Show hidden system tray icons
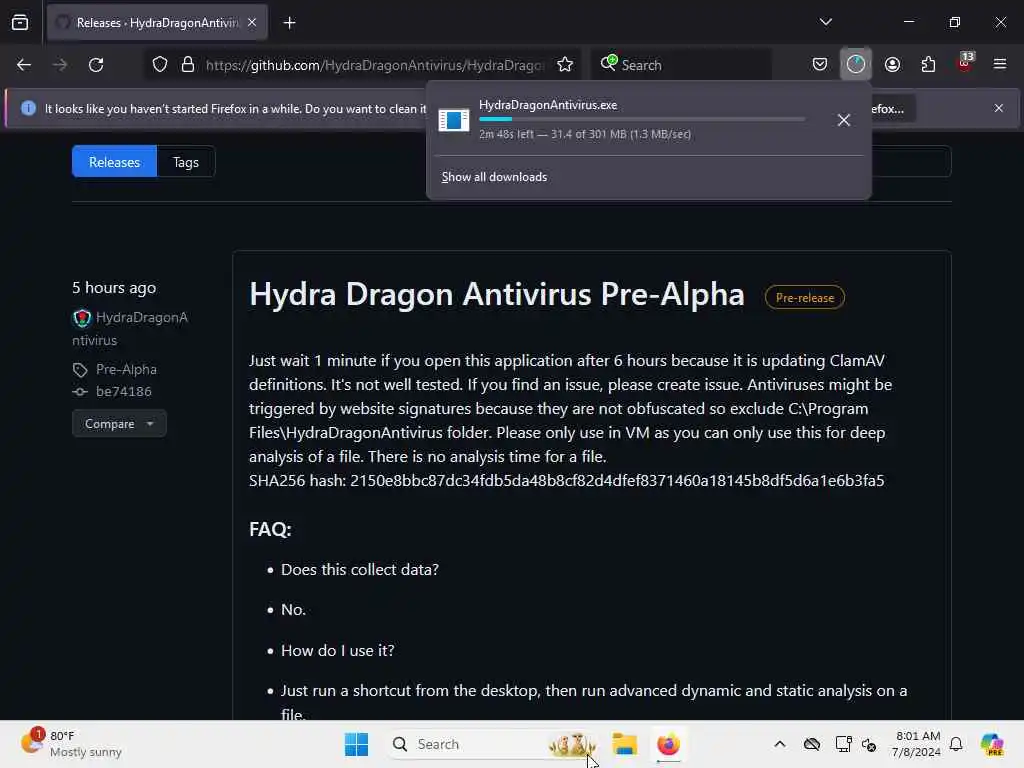Image resolution: width=1024 pixels, height=768 pixels. pos(780,744)
